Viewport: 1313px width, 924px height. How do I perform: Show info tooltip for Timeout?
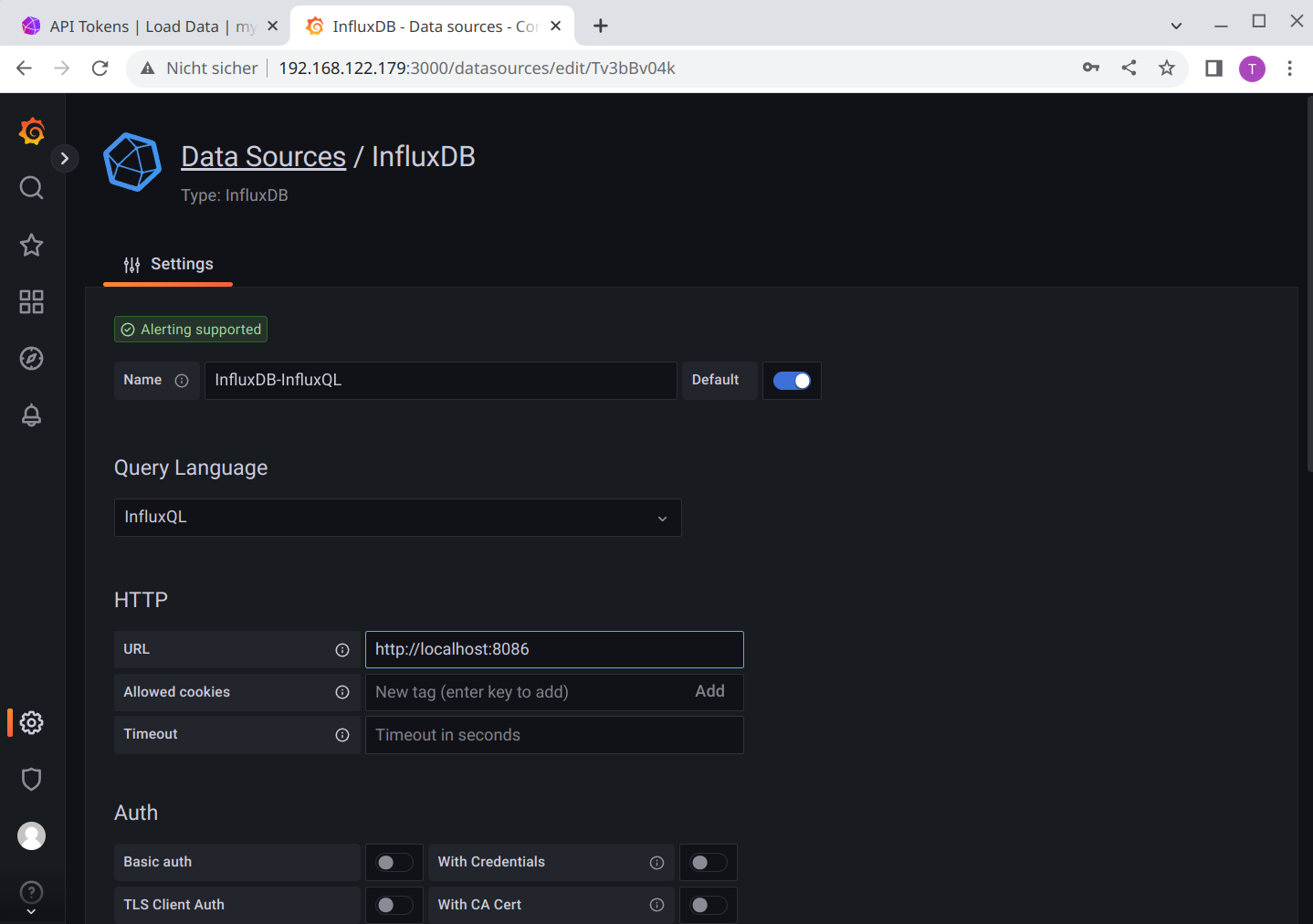(342, 735)
